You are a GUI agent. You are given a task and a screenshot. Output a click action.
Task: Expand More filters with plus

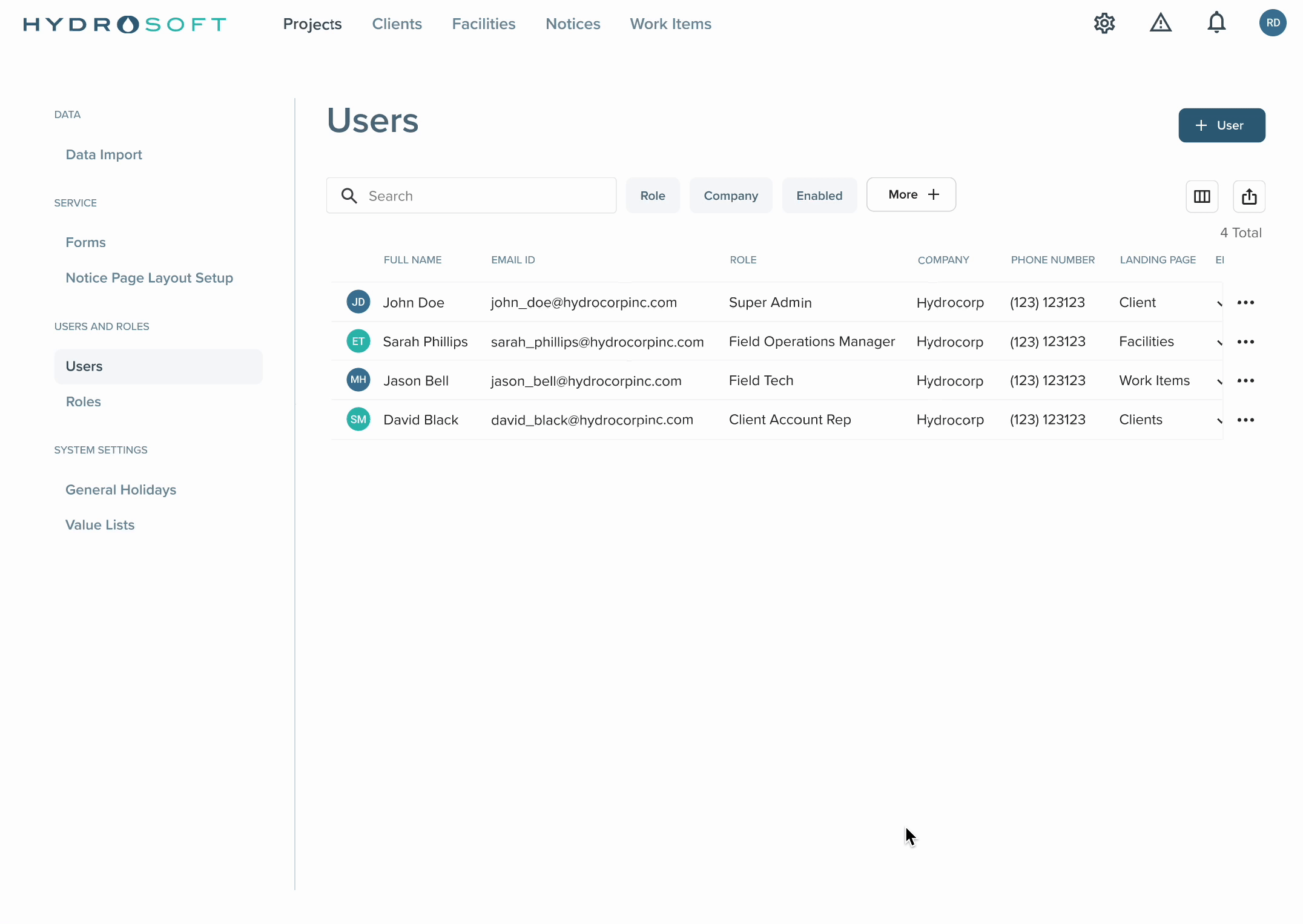point(911,194)
